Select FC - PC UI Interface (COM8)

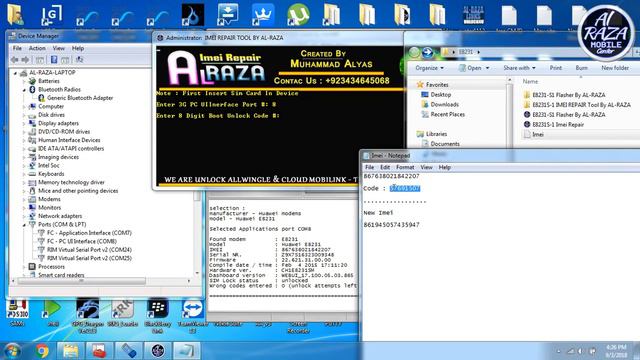pyautogui.click(x=82, y=241)
